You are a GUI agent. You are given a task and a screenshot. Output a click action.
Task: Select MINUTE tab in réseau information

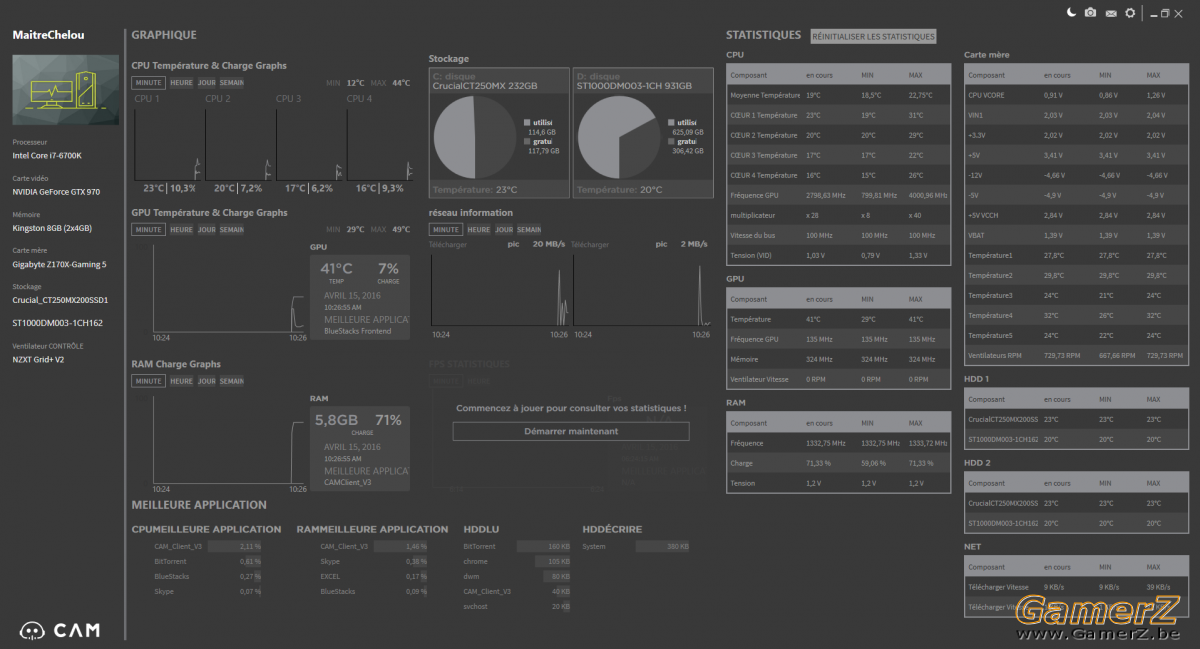click(x=446, y=229)
